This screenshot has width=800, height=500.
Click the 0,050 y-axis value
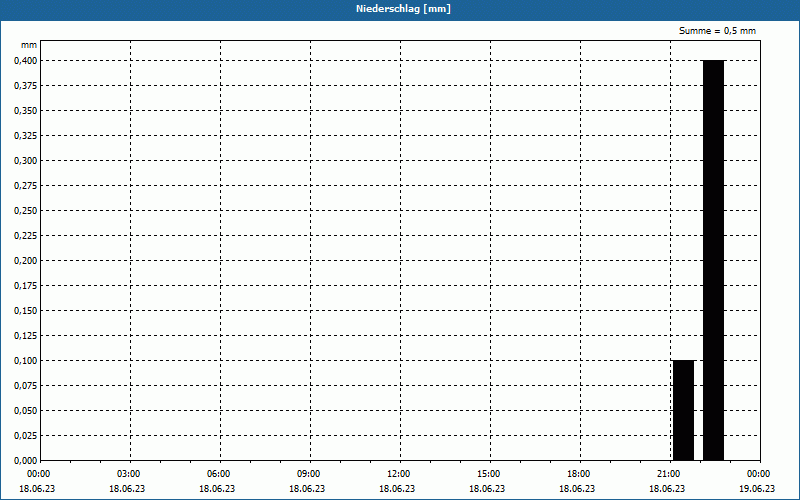pos(26,411)
